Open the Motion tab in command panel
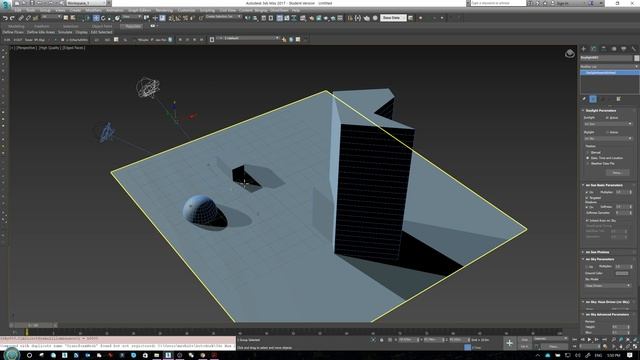Viewport: 640px width, 360px height. tap(613, 49)
